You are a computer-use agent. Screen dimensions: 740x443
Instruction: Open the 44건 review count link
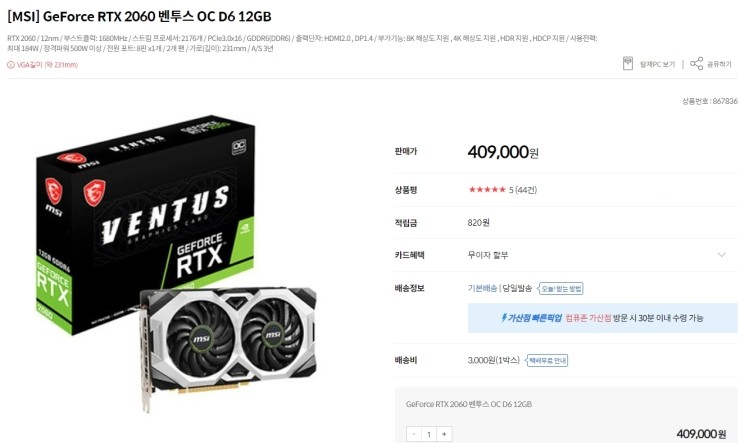pos(526,190)
